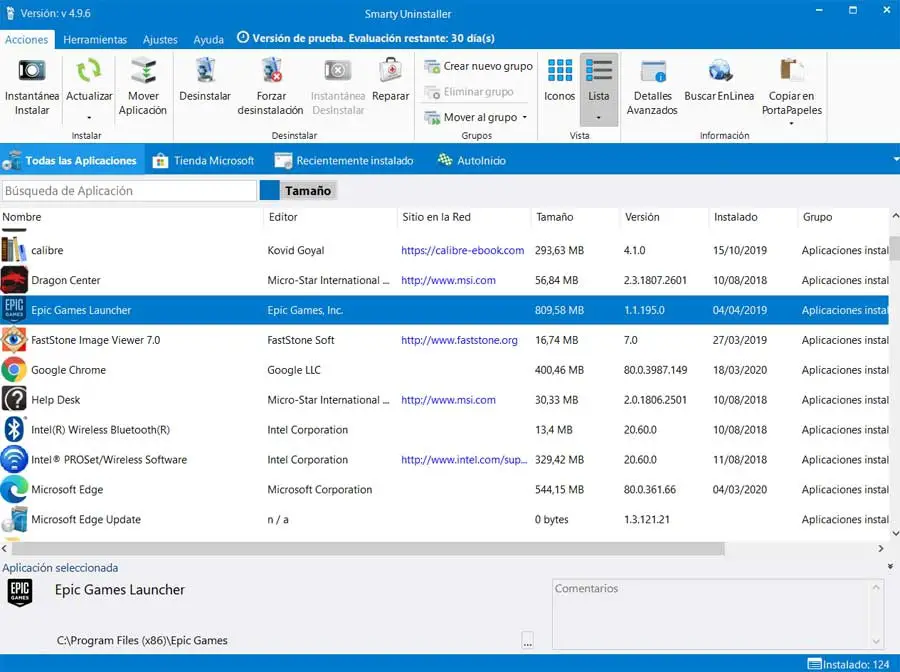Click the Actualizar refresh icon
900x672 pixels.
(89, 71)
